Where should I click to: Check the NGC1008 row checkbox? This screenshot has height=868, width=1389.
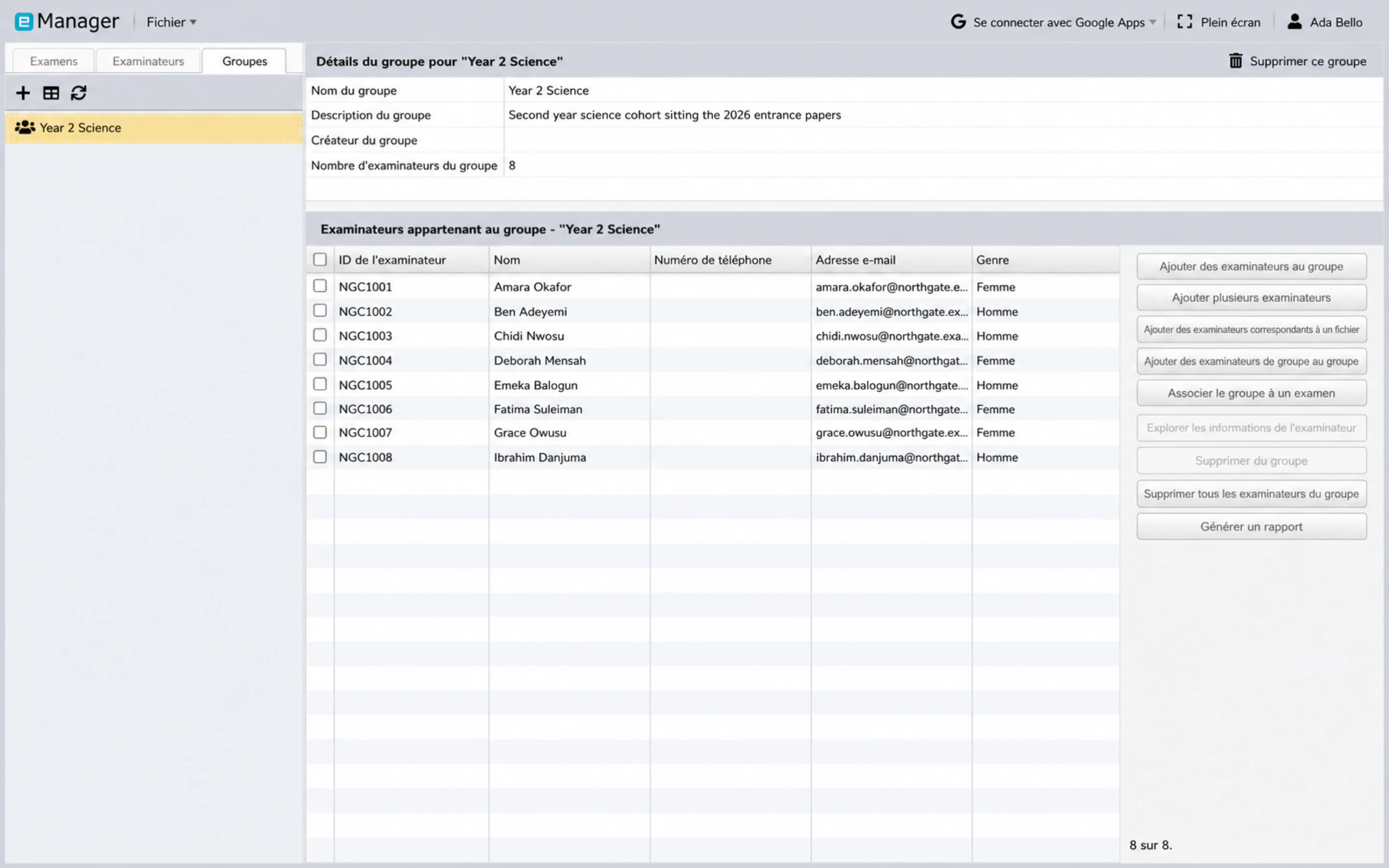(320, 457)
